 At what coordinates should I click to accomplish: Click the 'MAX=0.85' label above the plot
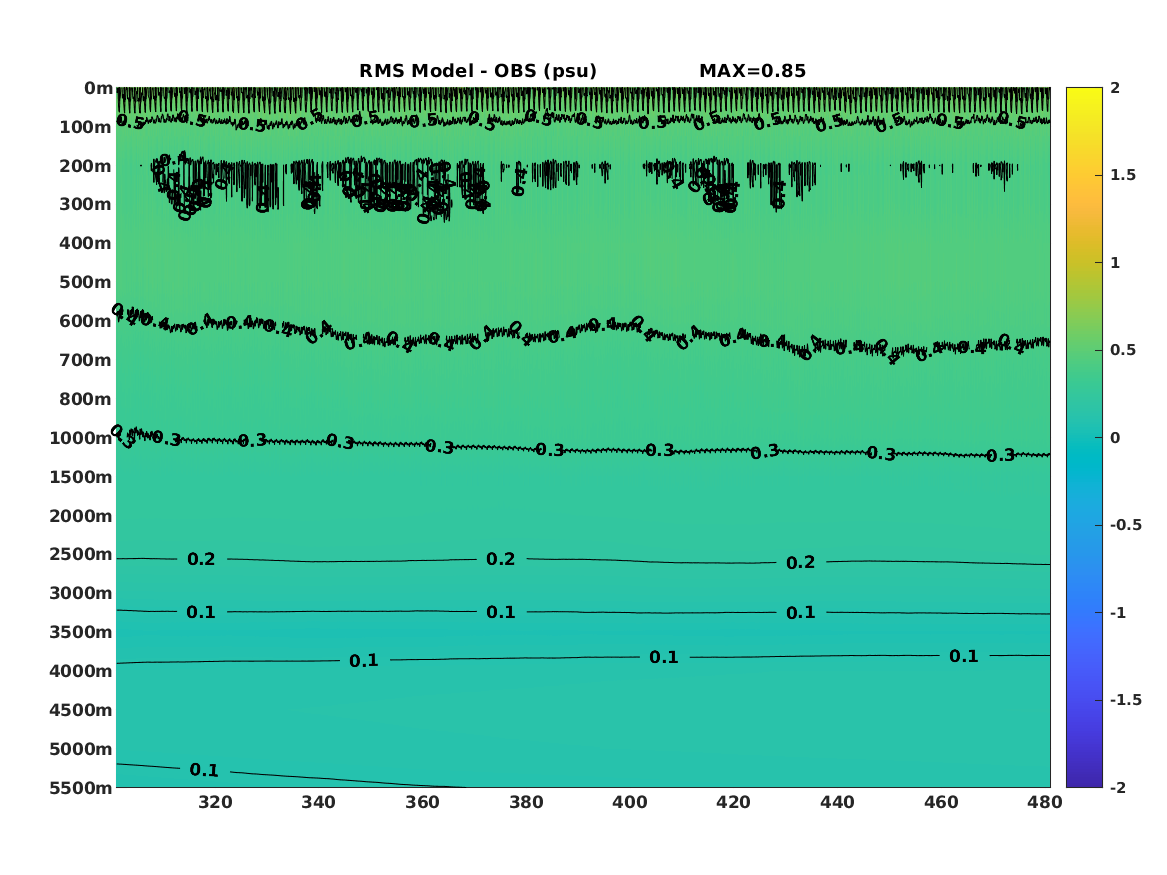point(752,71)
